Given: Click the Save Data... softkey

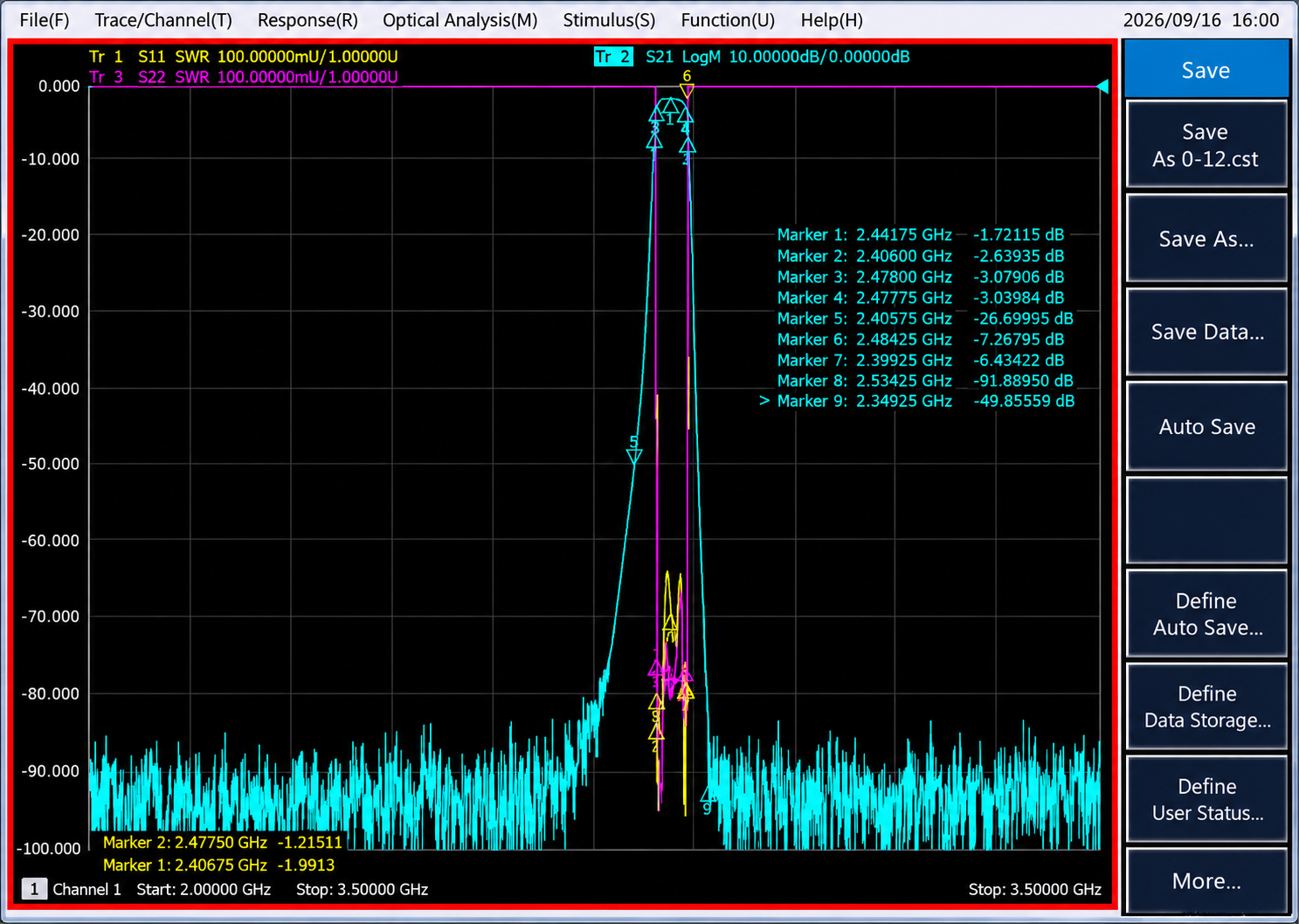Looking at the screenshot, I should [x=1206, y=332].
